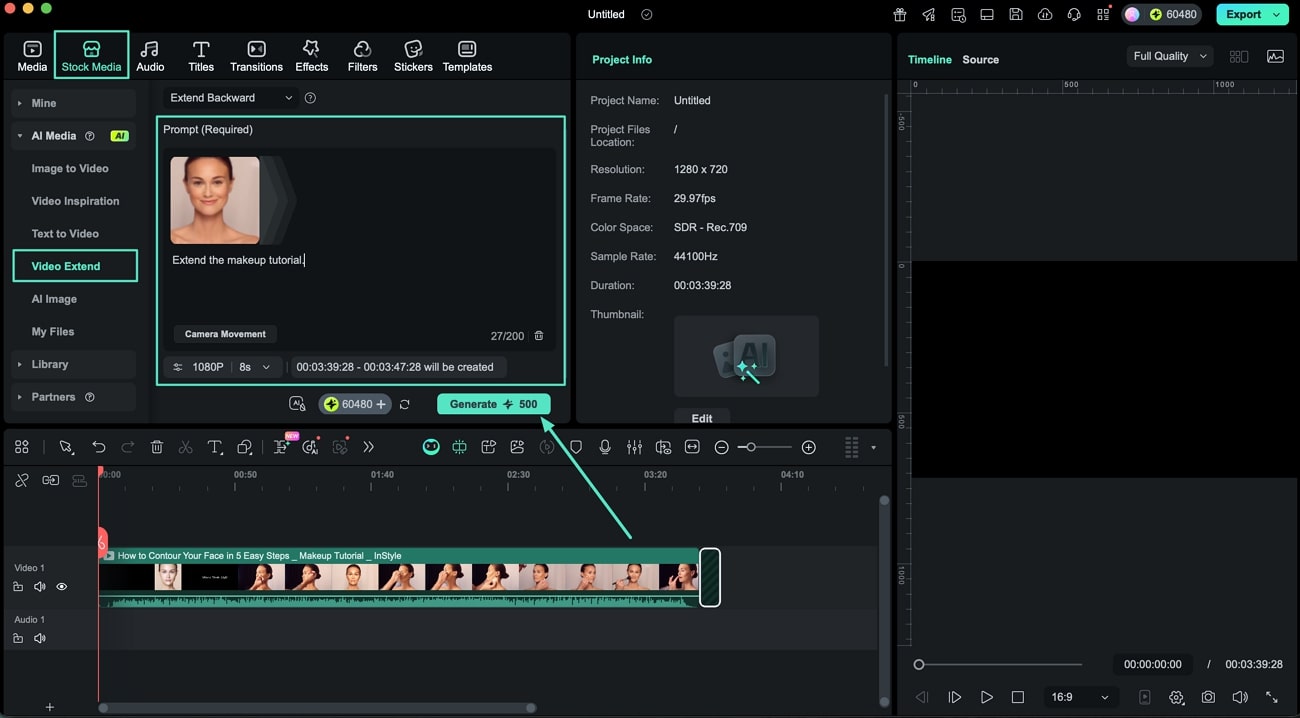This screenshot has width=1300, height=718.
Task: Mute the Audio 1 track
Action: tap(39, 637)
